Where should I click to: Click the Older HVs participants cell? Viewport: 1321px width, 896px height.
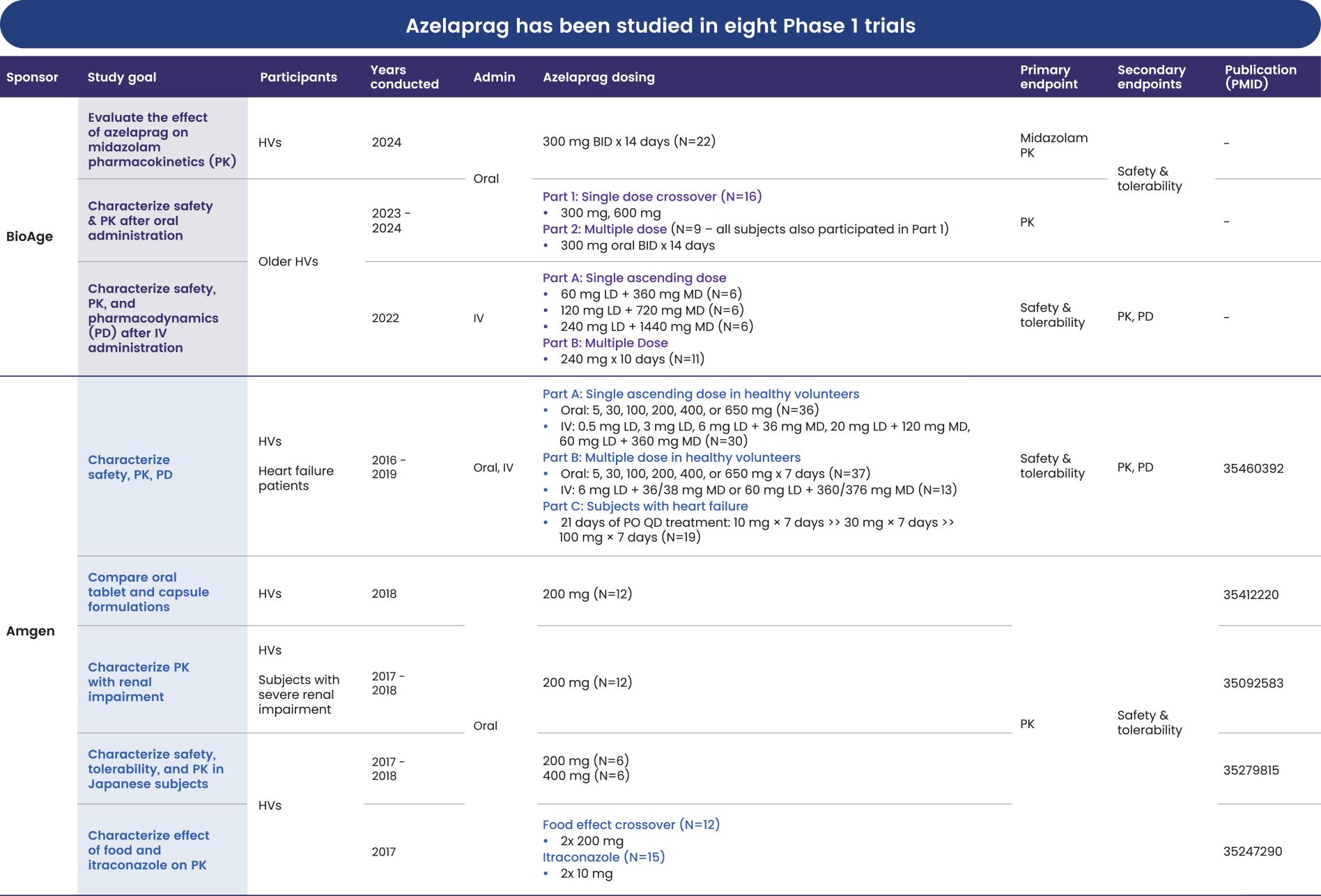(288, 262)
